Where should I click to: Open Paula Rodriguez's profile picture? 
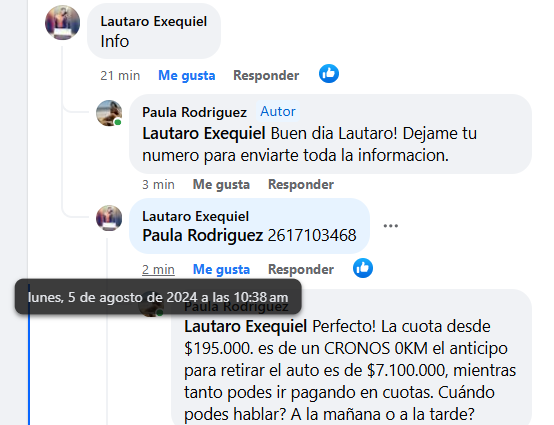coord(109,113)
